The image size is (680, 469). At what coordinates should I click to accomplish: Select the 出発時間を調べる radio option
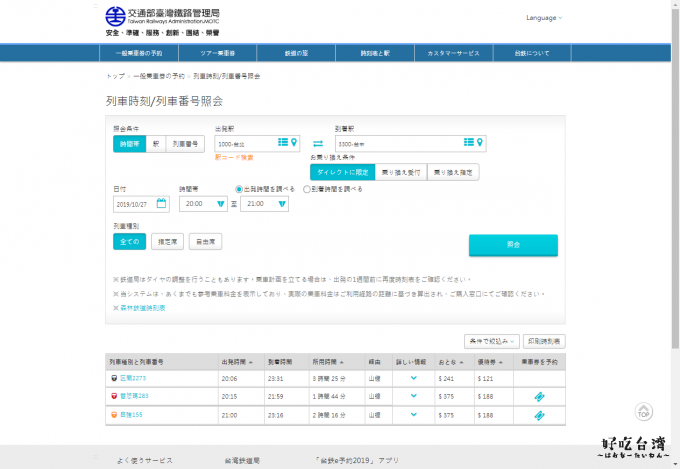coord(239,188)
